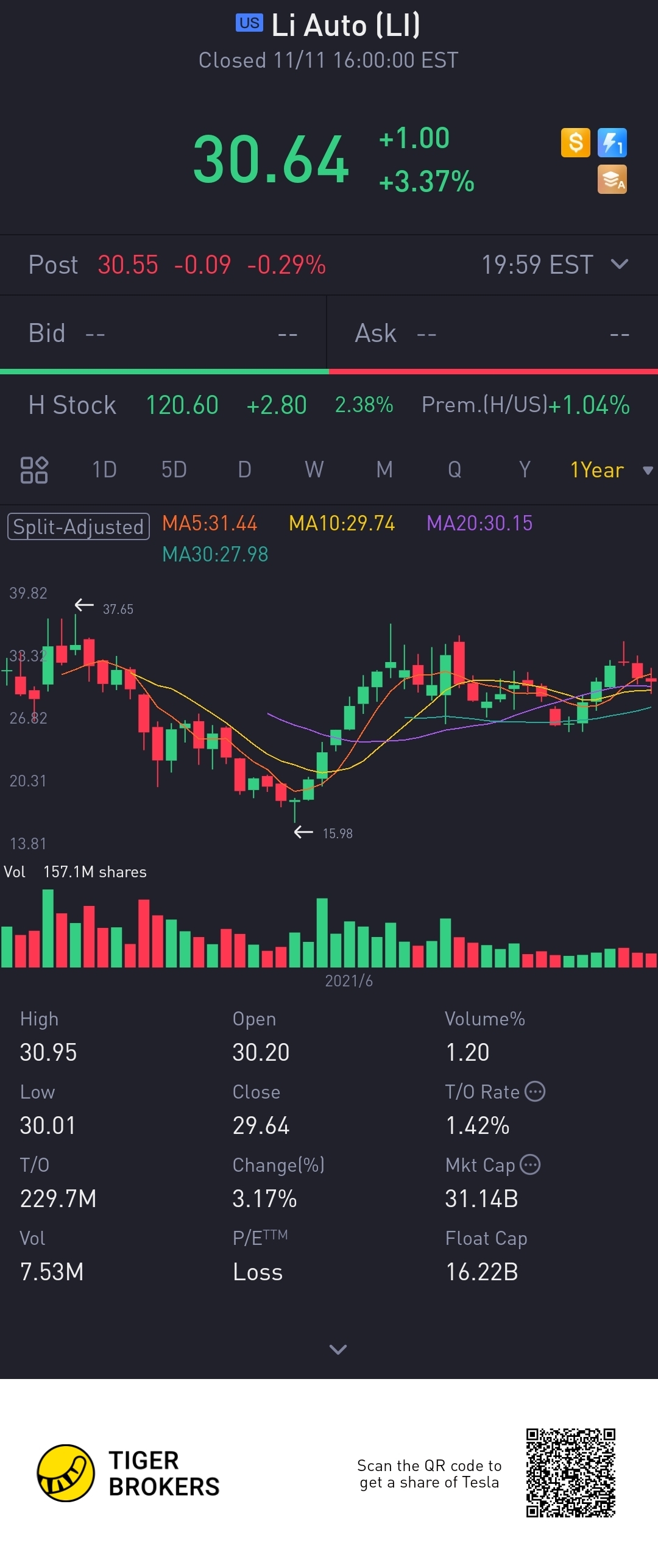The width and height of the screenshot is (658, 1568).
Task: Tap the Tiger Brokers logo
Action: [x=128, y=1473]
